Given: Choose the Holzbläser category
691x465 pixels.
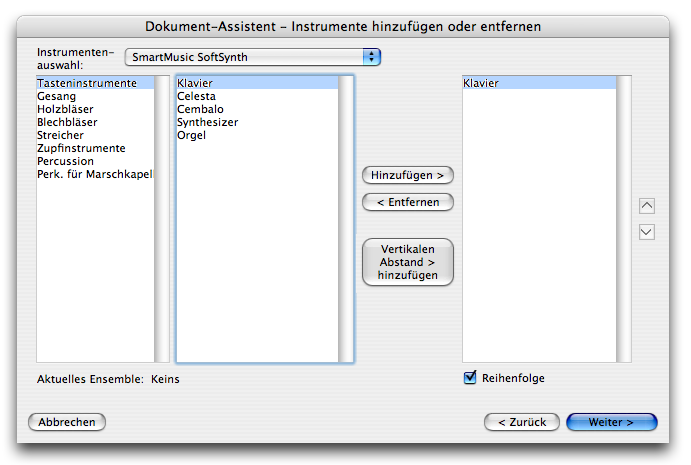Looking at the screenshot, I should 65,109.
